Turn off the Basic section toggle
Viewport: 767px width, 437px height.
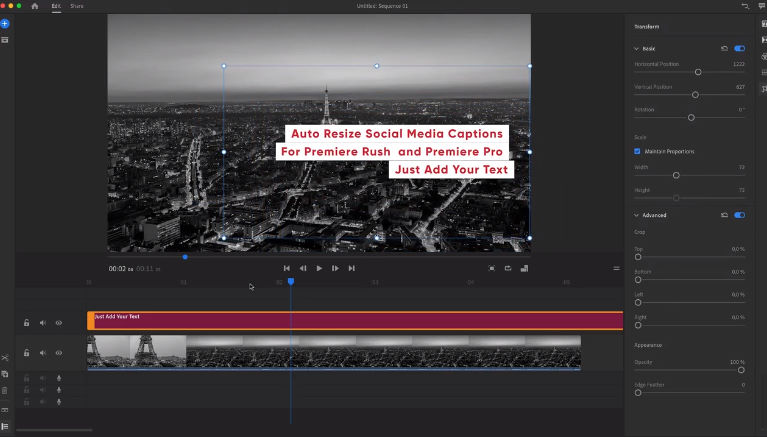point(739,48)
